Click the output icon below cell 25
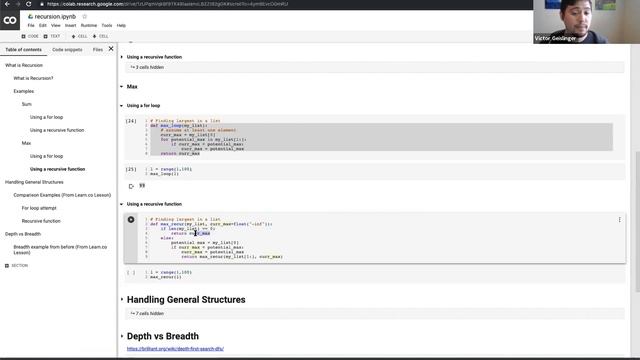 131,186
